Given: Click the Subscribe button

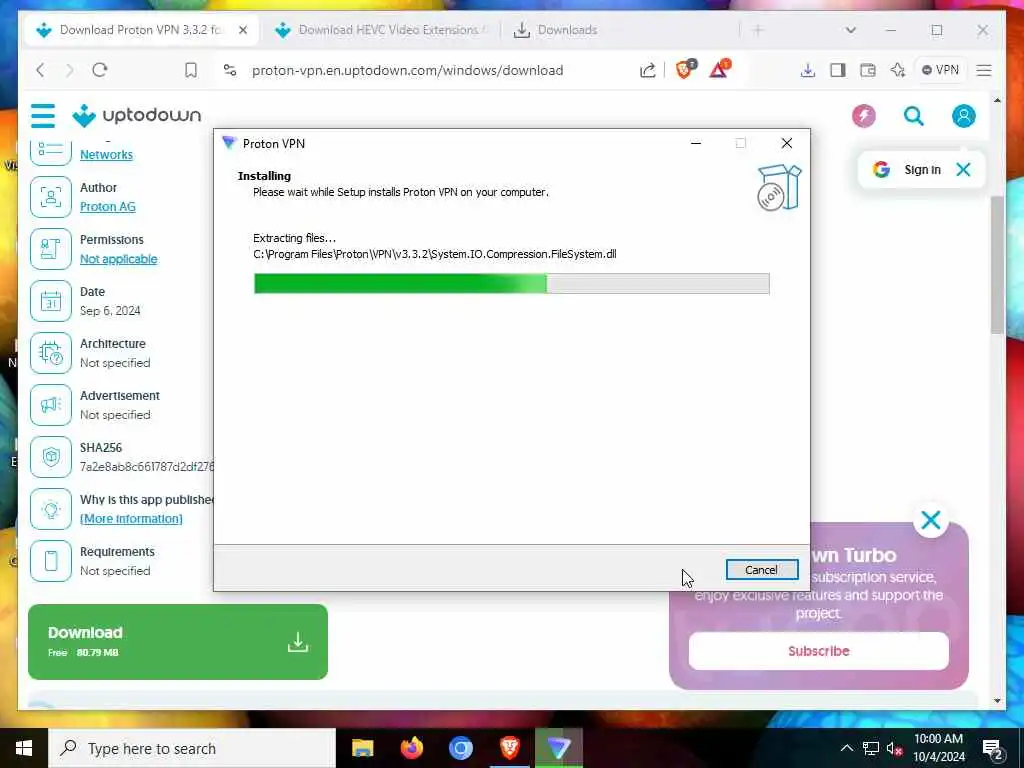Looking at the screenshot, I should [818, 651].
